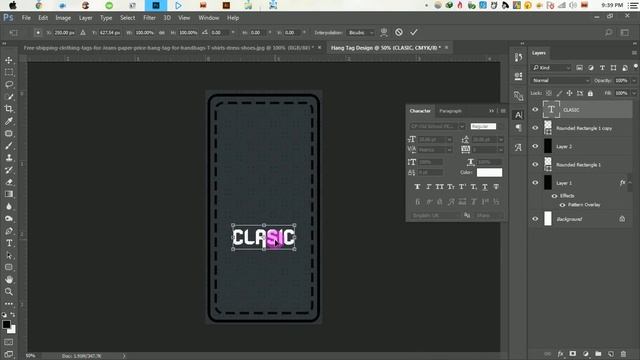Viewport: 640px width, 360px height.
Task: Open the font size dropdown
Action: click(x=449, y=140)
